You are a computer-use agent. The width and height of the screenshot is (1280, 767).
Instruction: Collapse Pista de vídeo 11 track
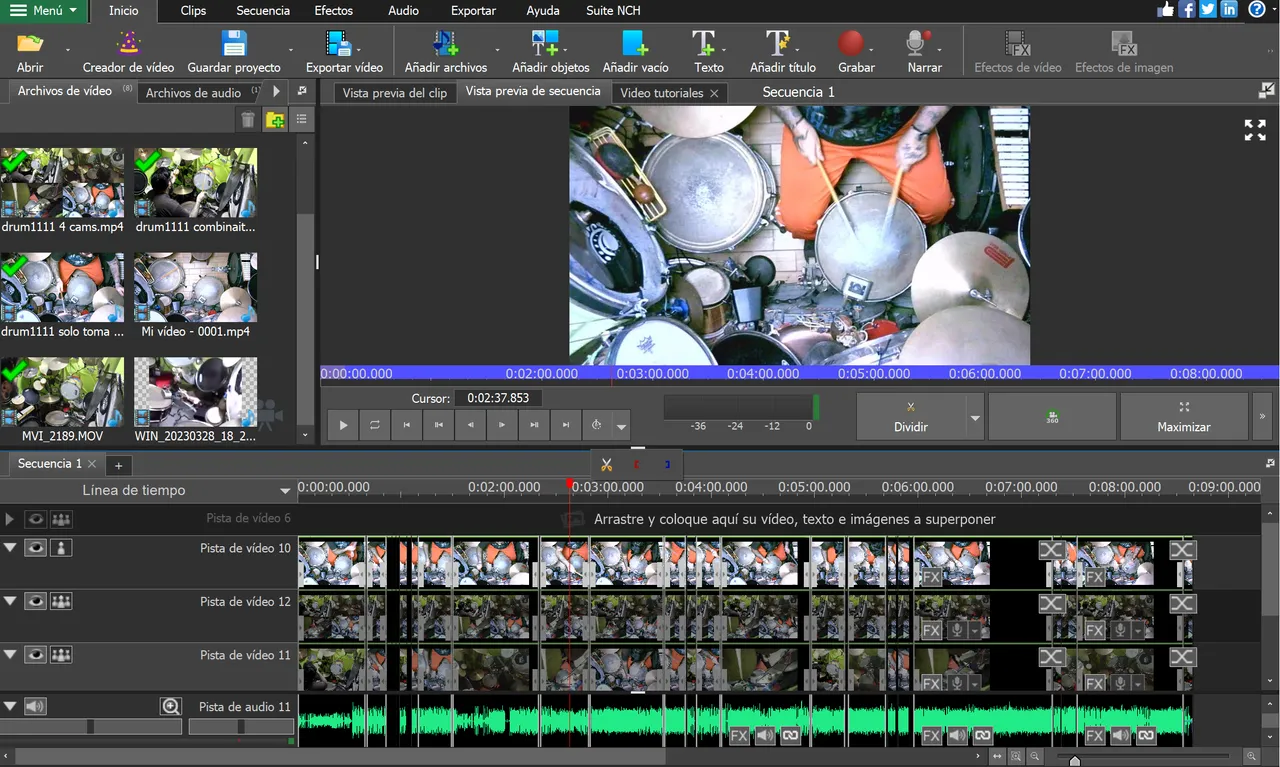[x=10, y=654]
